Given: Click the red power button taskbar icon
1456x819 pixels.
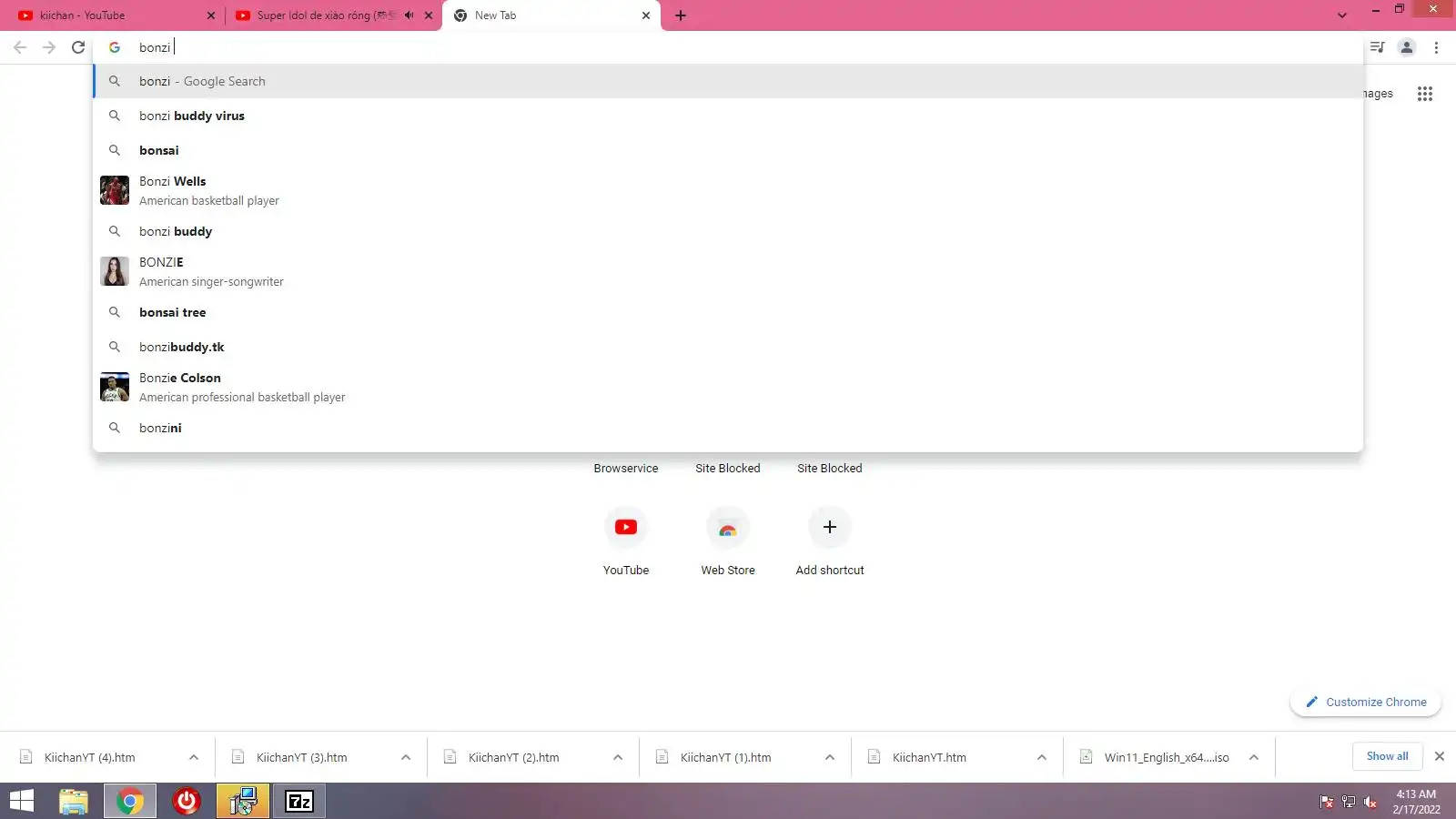Looking at the screenshot, I should coord(187,801).
